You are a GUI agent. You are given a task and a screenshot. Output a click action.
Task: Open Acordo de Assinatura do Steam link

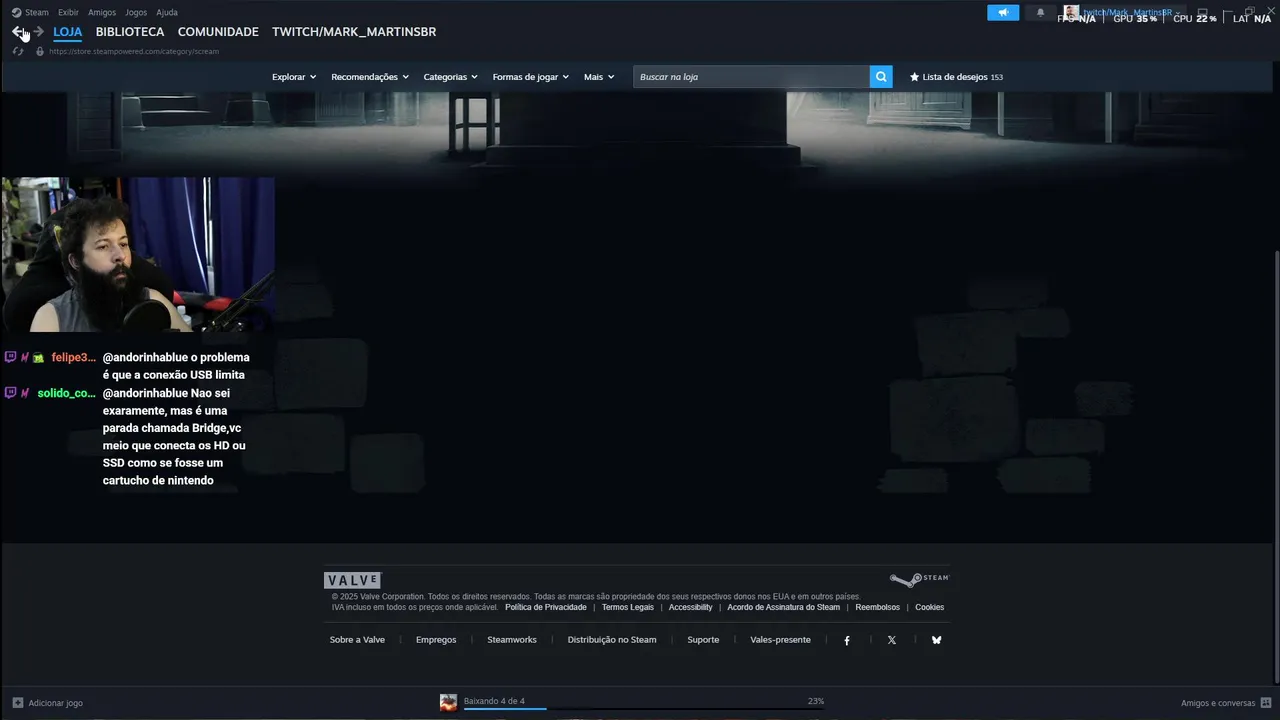coord(784,607)
